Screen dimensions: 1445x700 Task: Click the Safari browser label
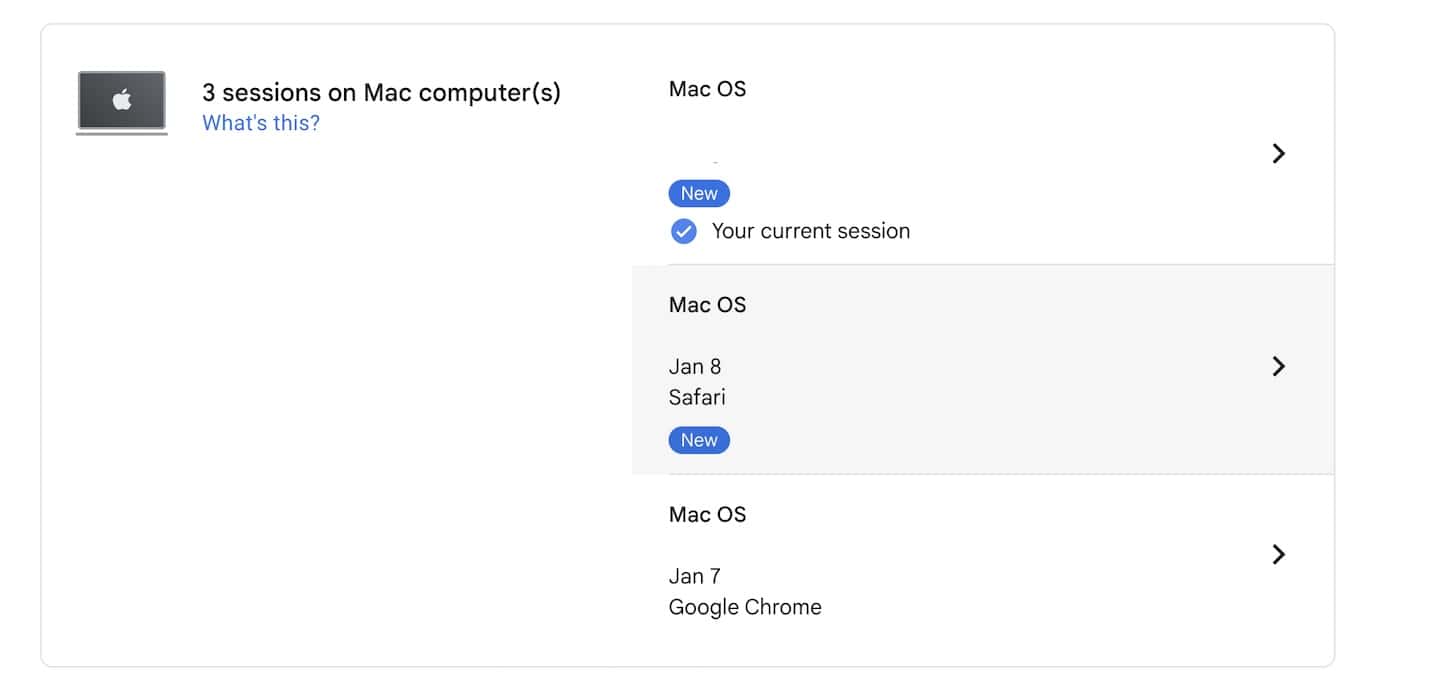[x=697, y=397]
